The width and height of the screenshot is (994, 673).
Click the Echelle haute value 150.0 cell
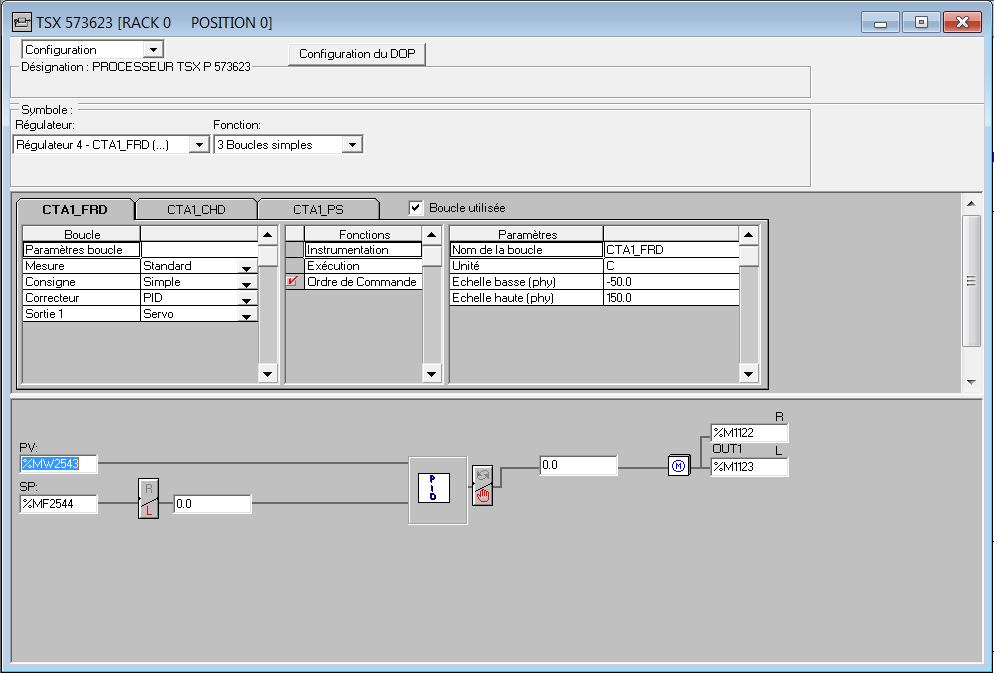(670, 298)
